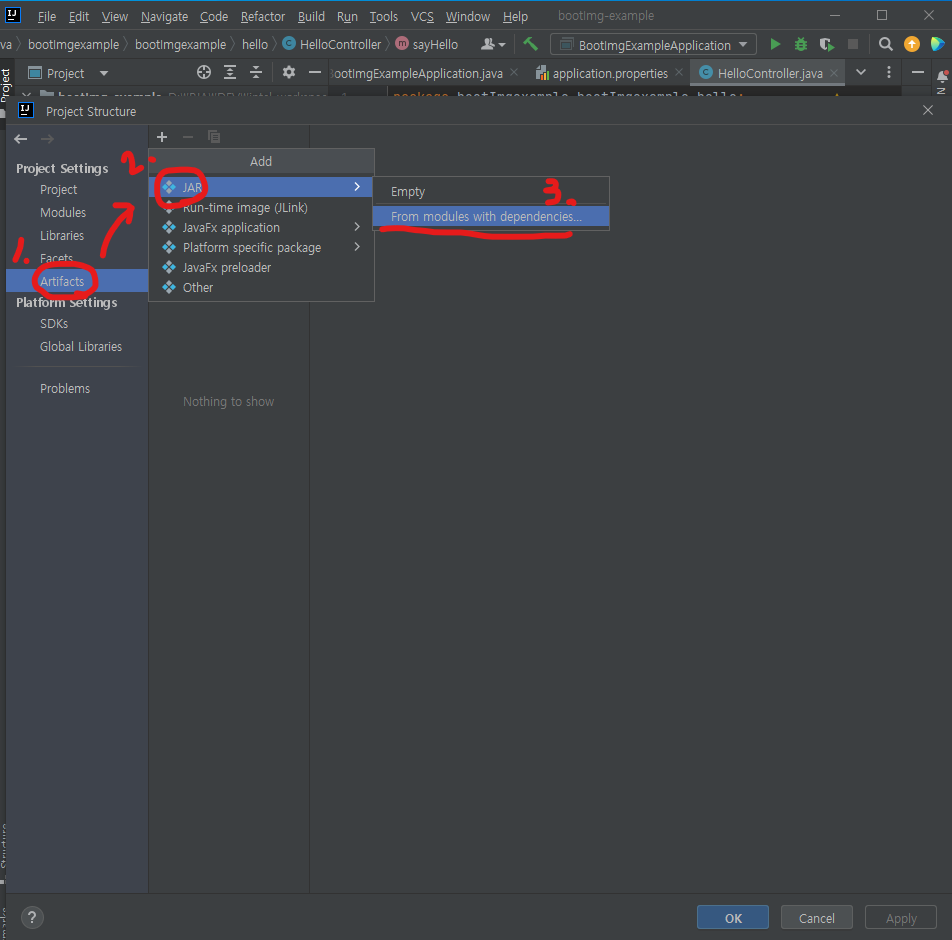Open the File menu
Viewport: 952px width, 940px height.
[x=47, y=16]
